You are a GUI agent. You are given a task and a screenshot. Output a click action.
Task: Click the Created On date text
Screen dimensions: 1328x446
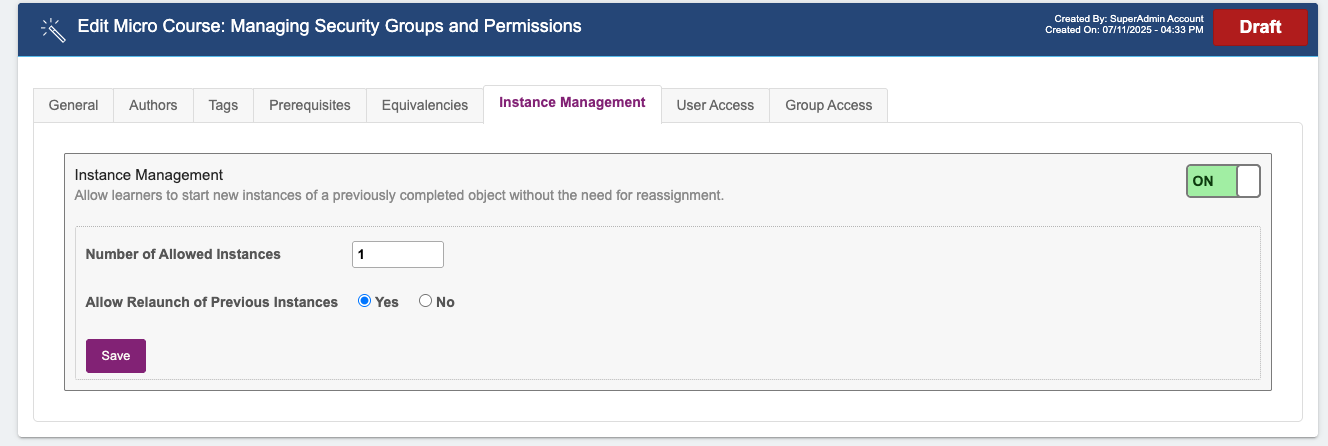click(x=1124, y=30)
